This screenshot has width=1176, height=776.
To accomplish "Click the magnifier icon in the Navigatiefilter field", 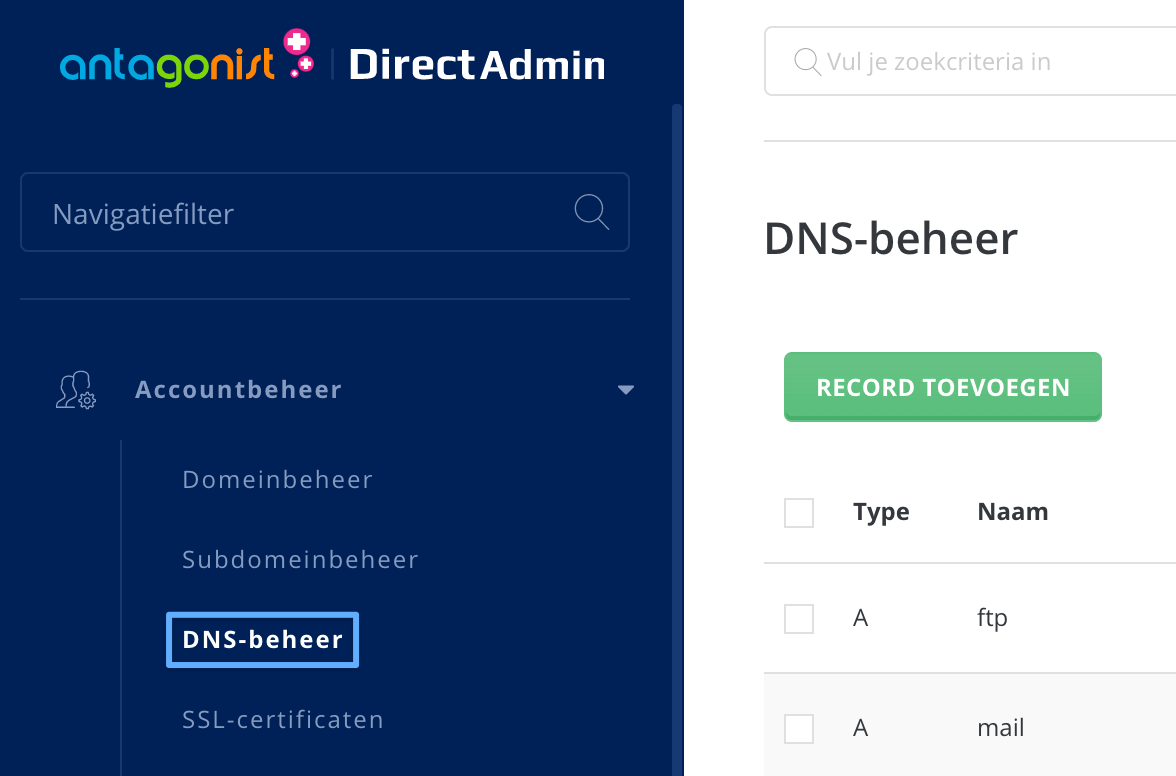I will 591,212.
